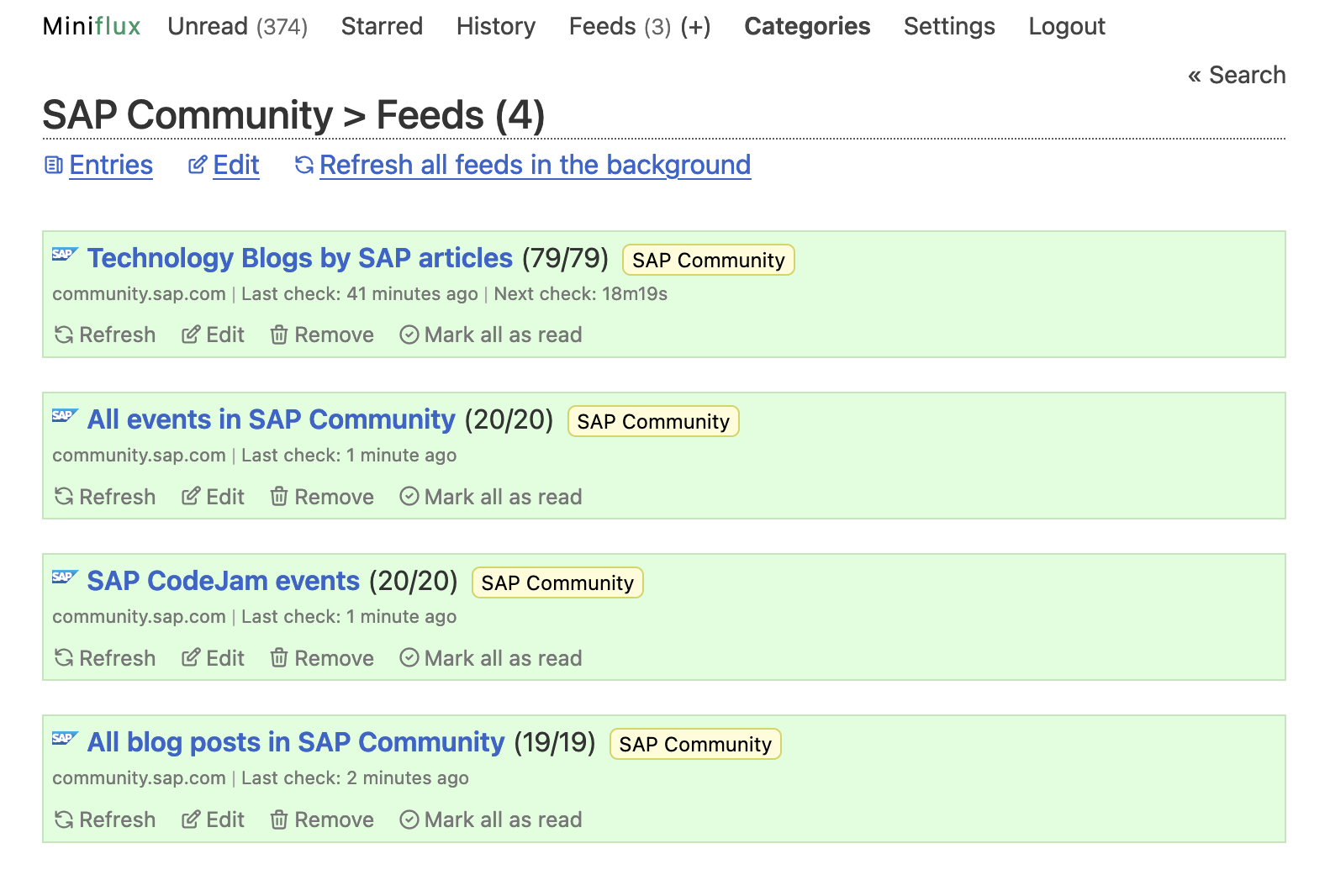Click trash icon for All events feed
The width and height of the screenshot is (1330, 896).
279,497
